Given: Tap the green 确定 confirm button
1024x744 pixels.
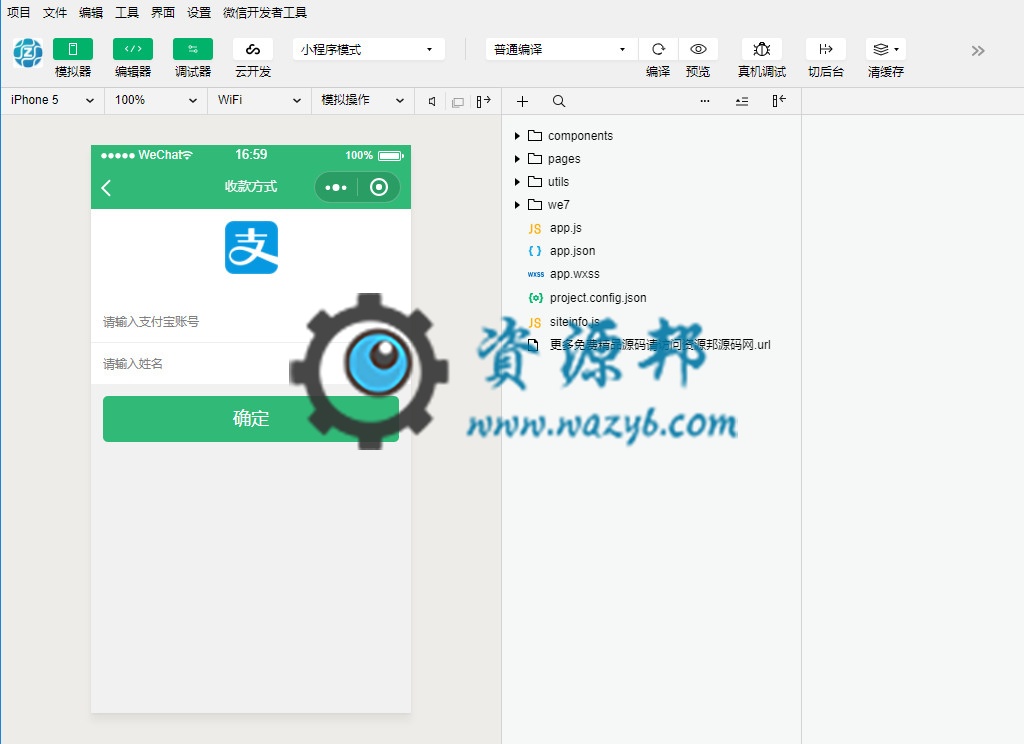Looking at the screenshot, I should click(251, 419).
